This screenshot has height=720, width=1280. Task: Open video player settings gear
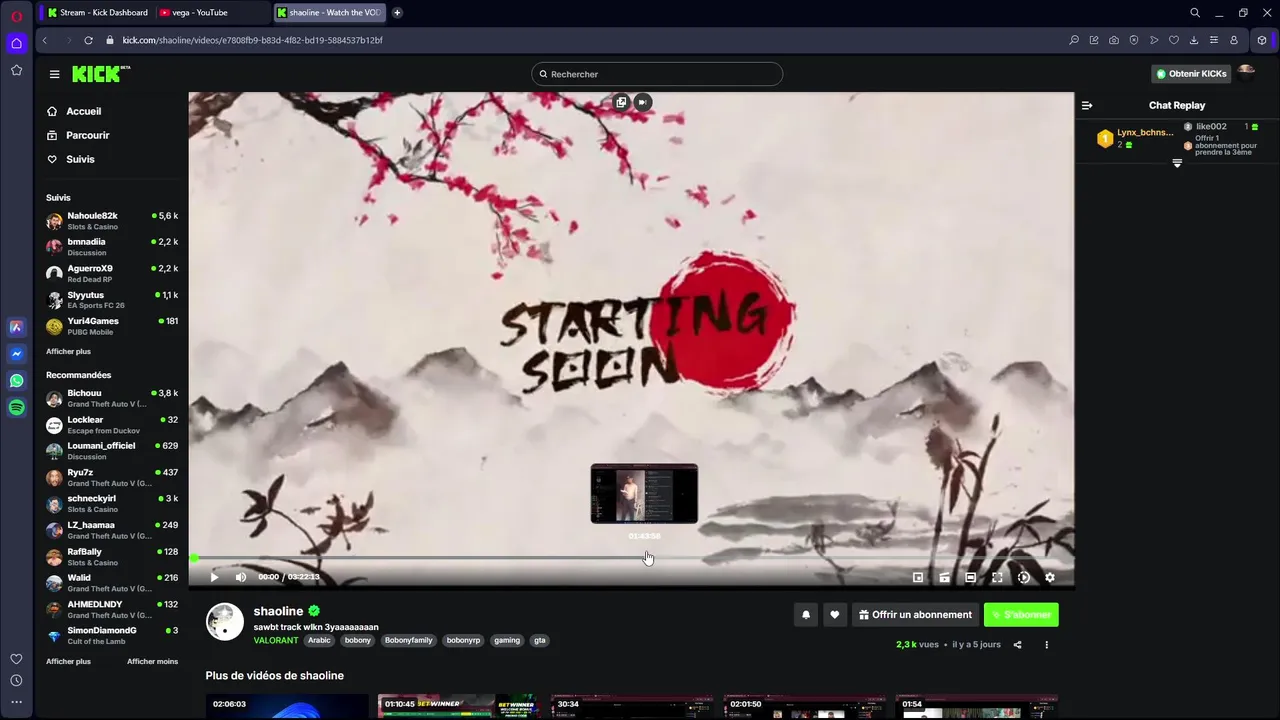click(x=1050, y=577)
